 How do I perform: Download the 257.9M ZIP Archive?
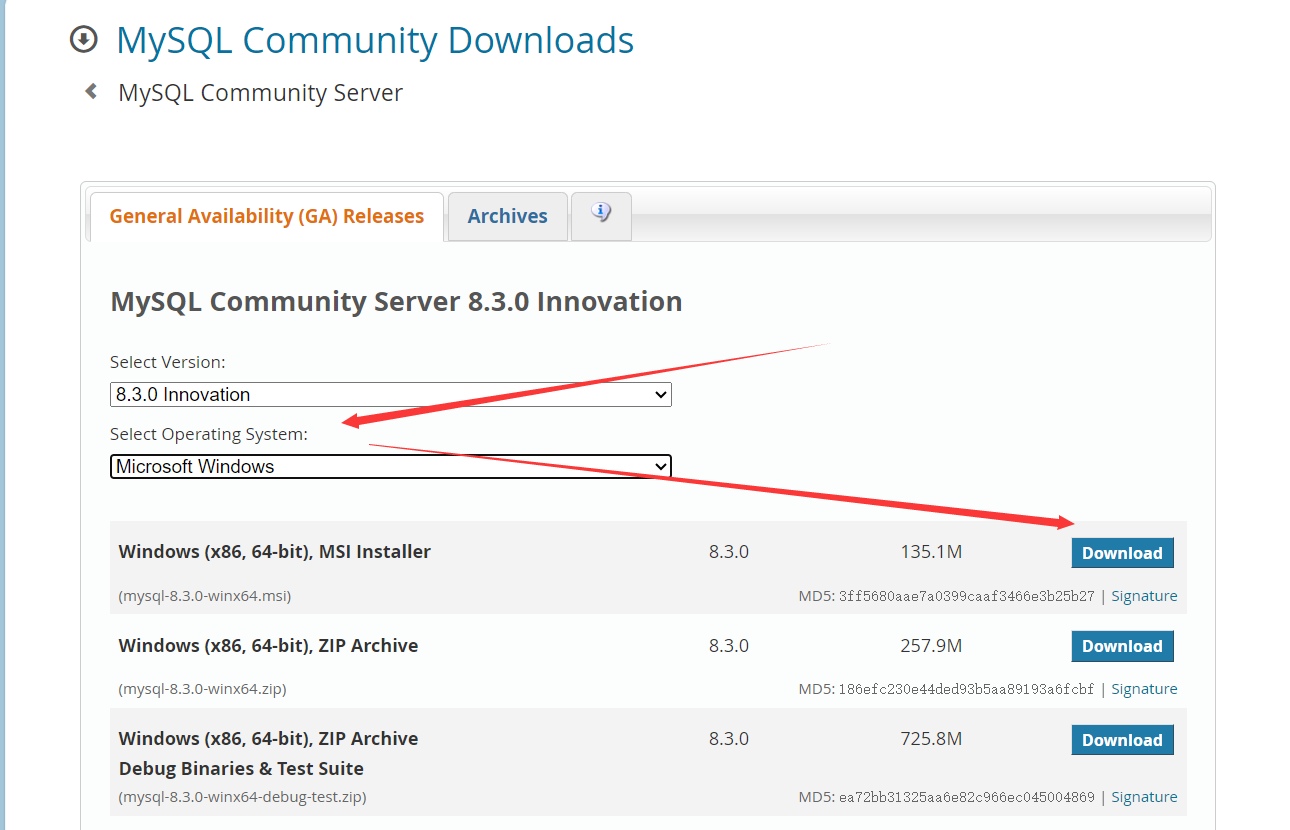pyautogui.click(x=1122, y=646)
